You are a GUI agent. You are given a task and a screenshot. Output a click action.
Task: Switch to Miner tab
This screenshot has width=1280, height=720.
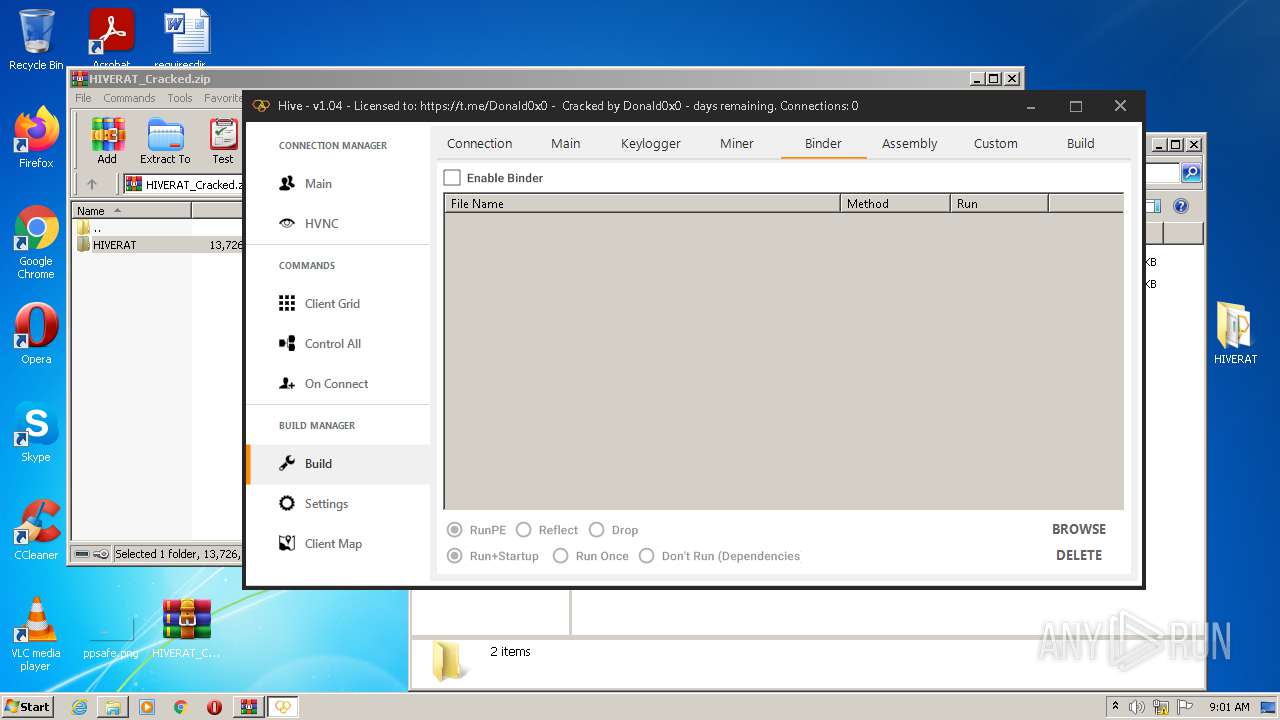pos(737,143)
